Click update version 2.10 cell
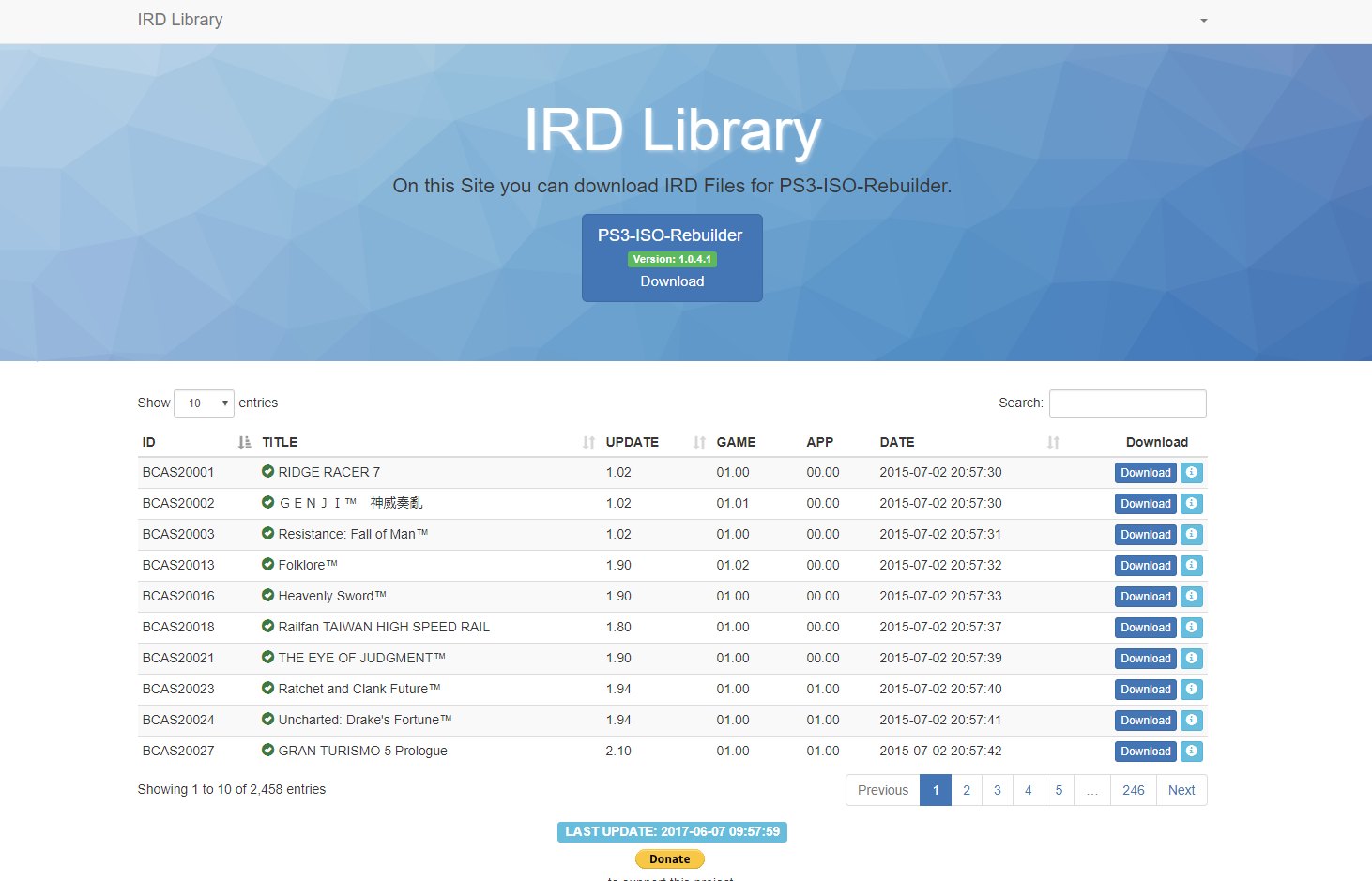Screen dimensions: 1372x881 pos(618,751)
